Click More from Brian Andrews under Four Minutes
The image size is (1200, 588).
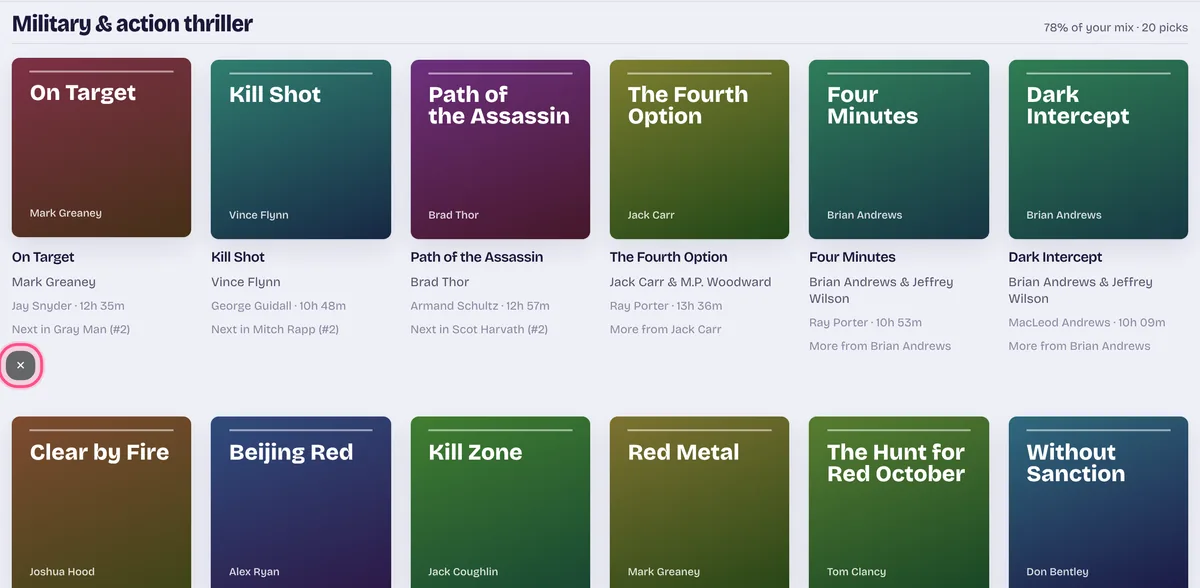click(880, 346)
